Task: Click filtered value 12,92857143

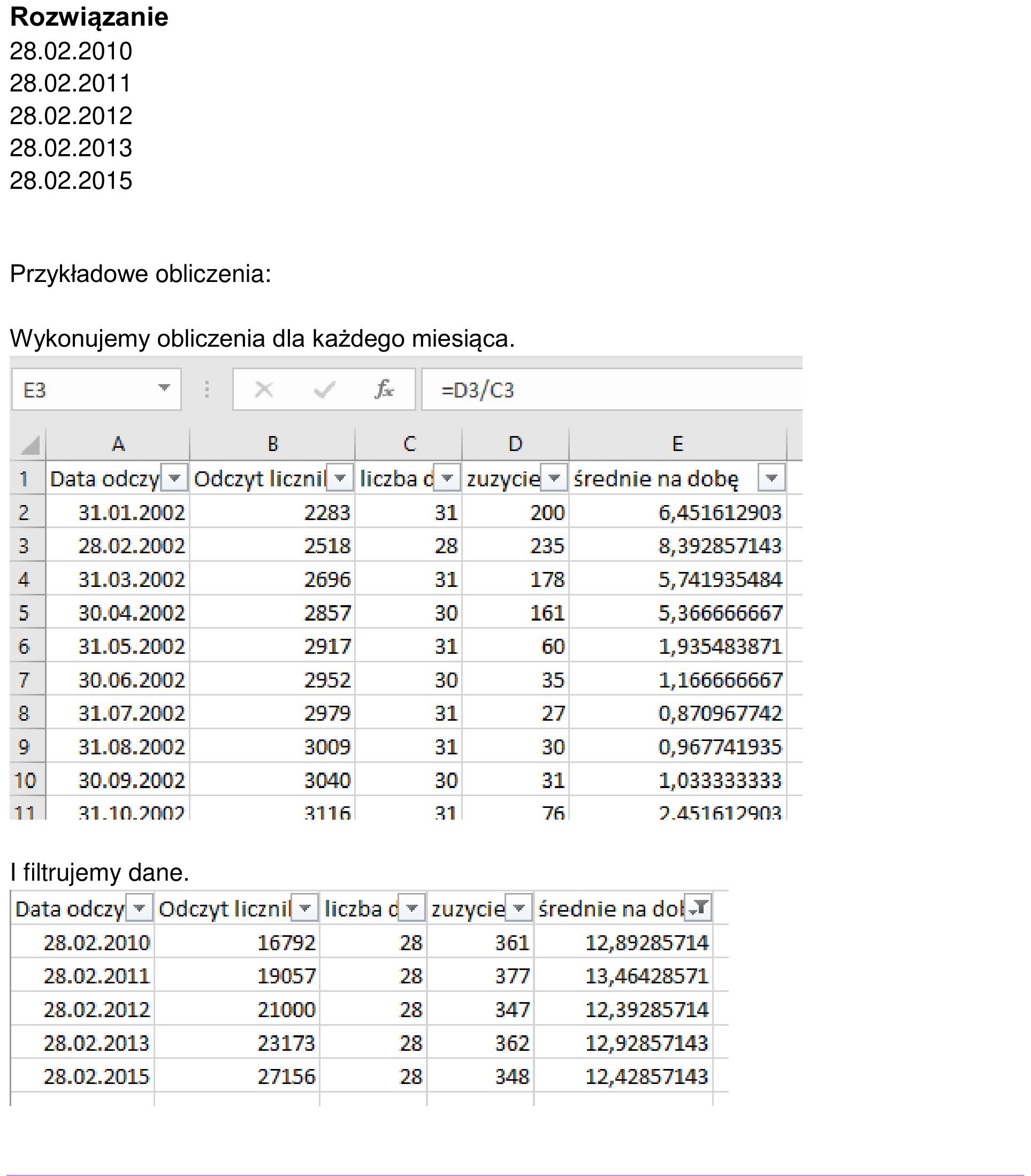Action: click(x=624, y=1043)
